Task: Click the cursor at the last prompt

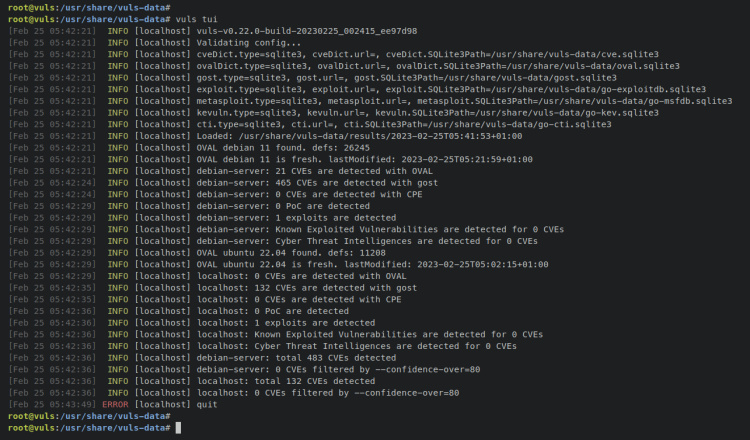Action: [178, 428]
